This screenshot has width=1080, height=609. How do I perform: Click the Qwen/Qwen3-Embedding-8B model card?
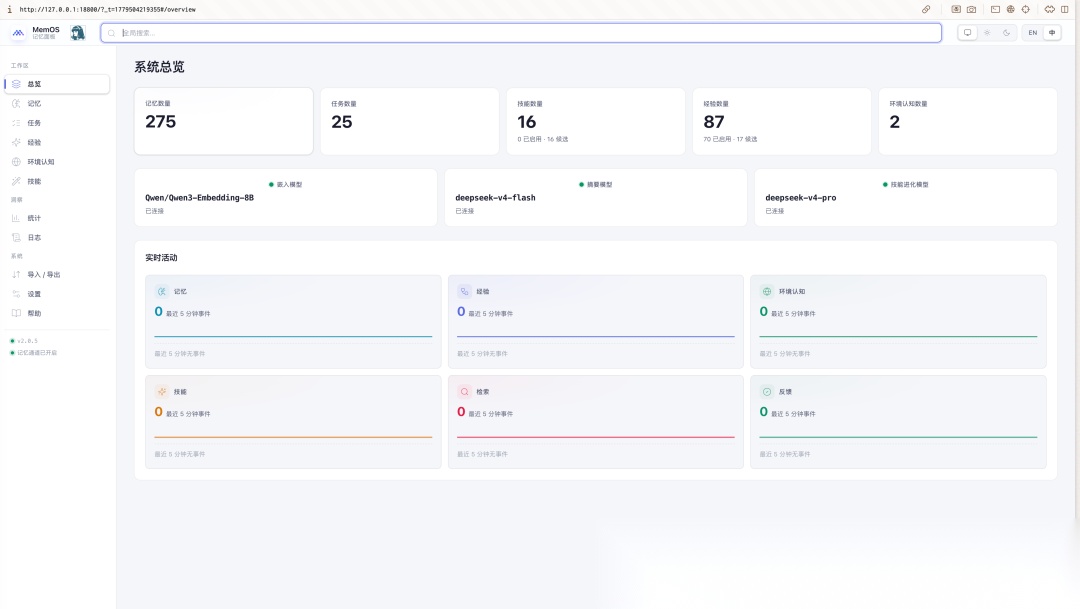point(286,198)
